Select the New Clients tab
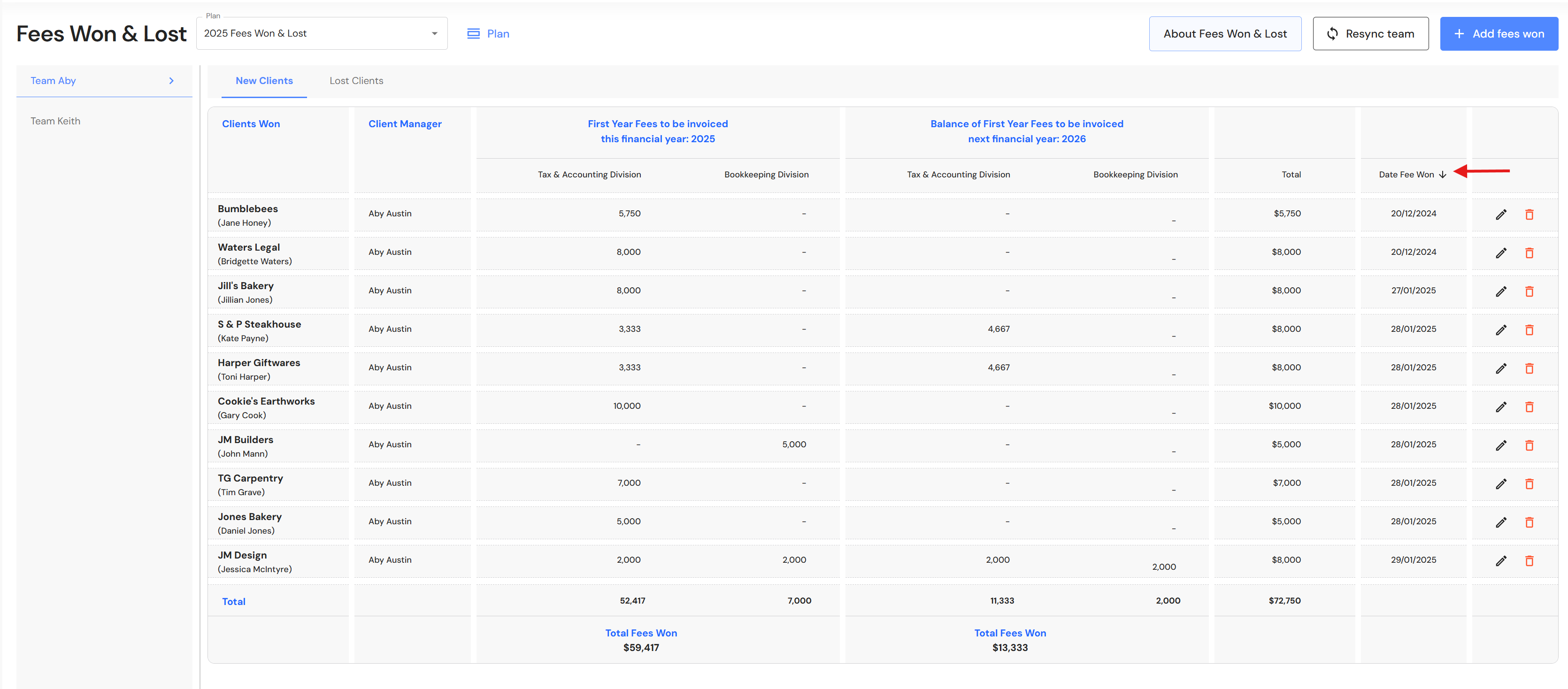The width and height of the screenshot is (1568, 689). pyautogui.click(x=263, y=80)
